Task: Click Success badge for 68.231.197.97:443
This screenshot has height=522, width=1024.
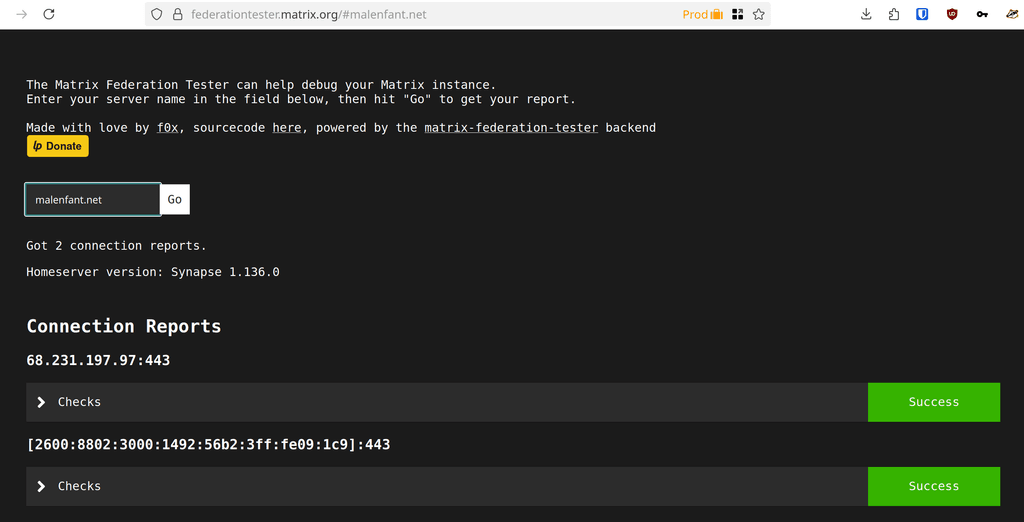Action: point(934,402)
